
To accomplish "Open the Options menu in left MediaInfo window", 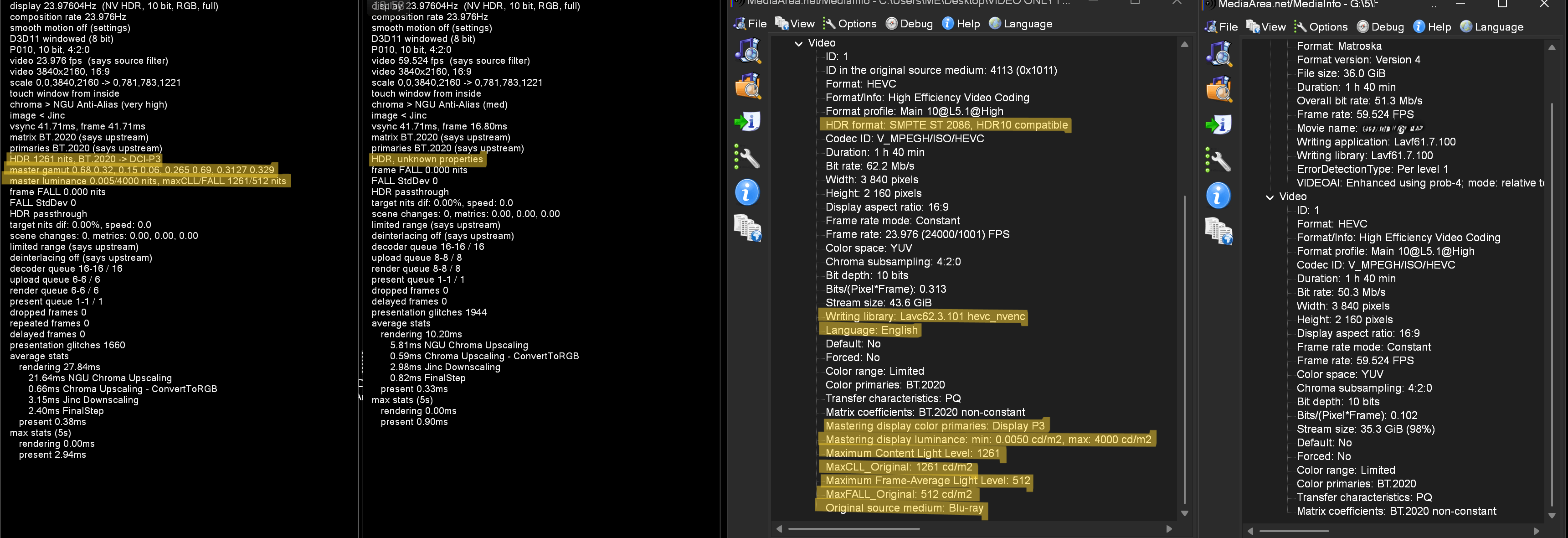I will click(850, 24).
